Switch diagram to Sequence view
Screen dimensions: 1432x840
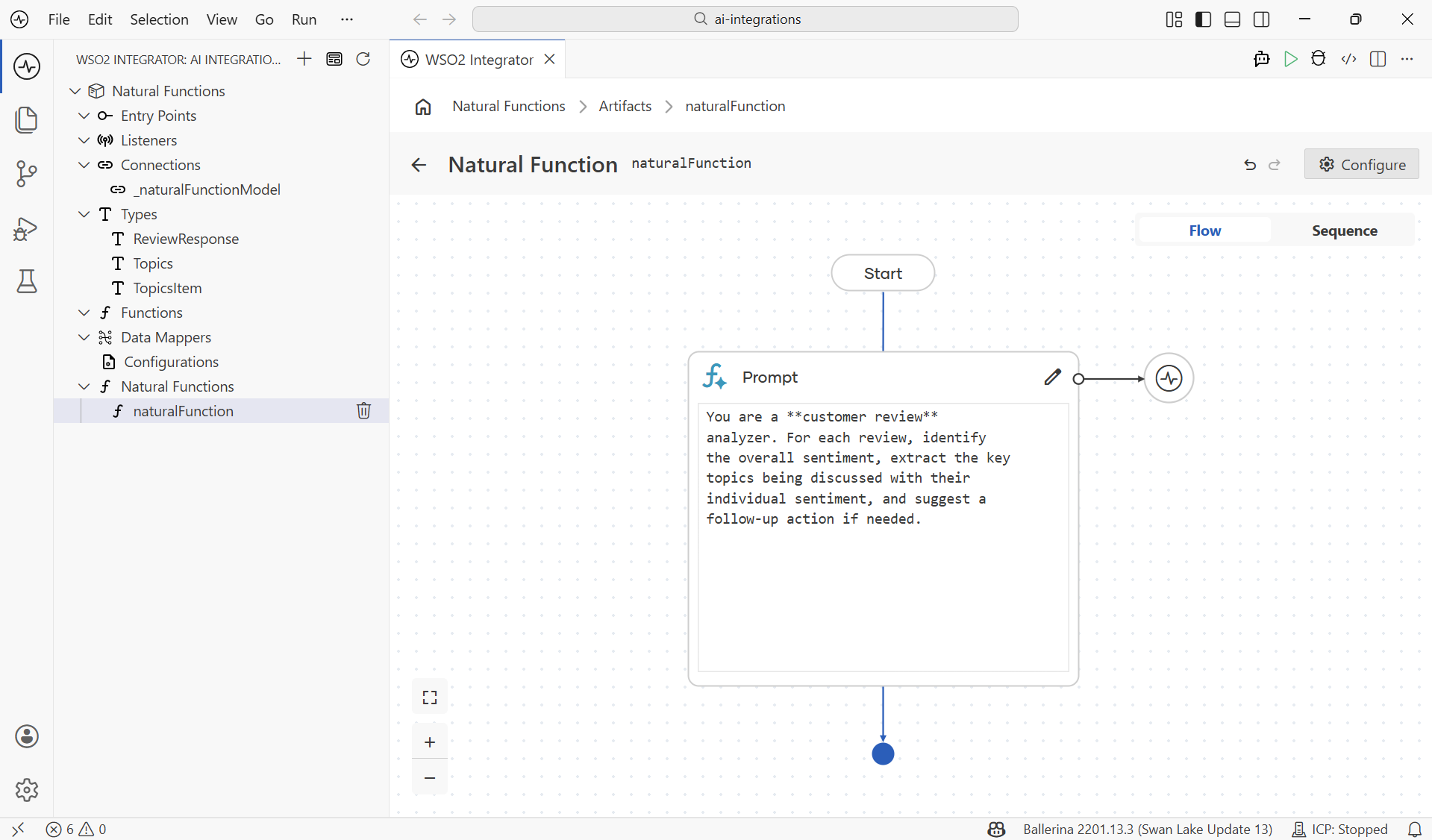tap(1344, 231)
